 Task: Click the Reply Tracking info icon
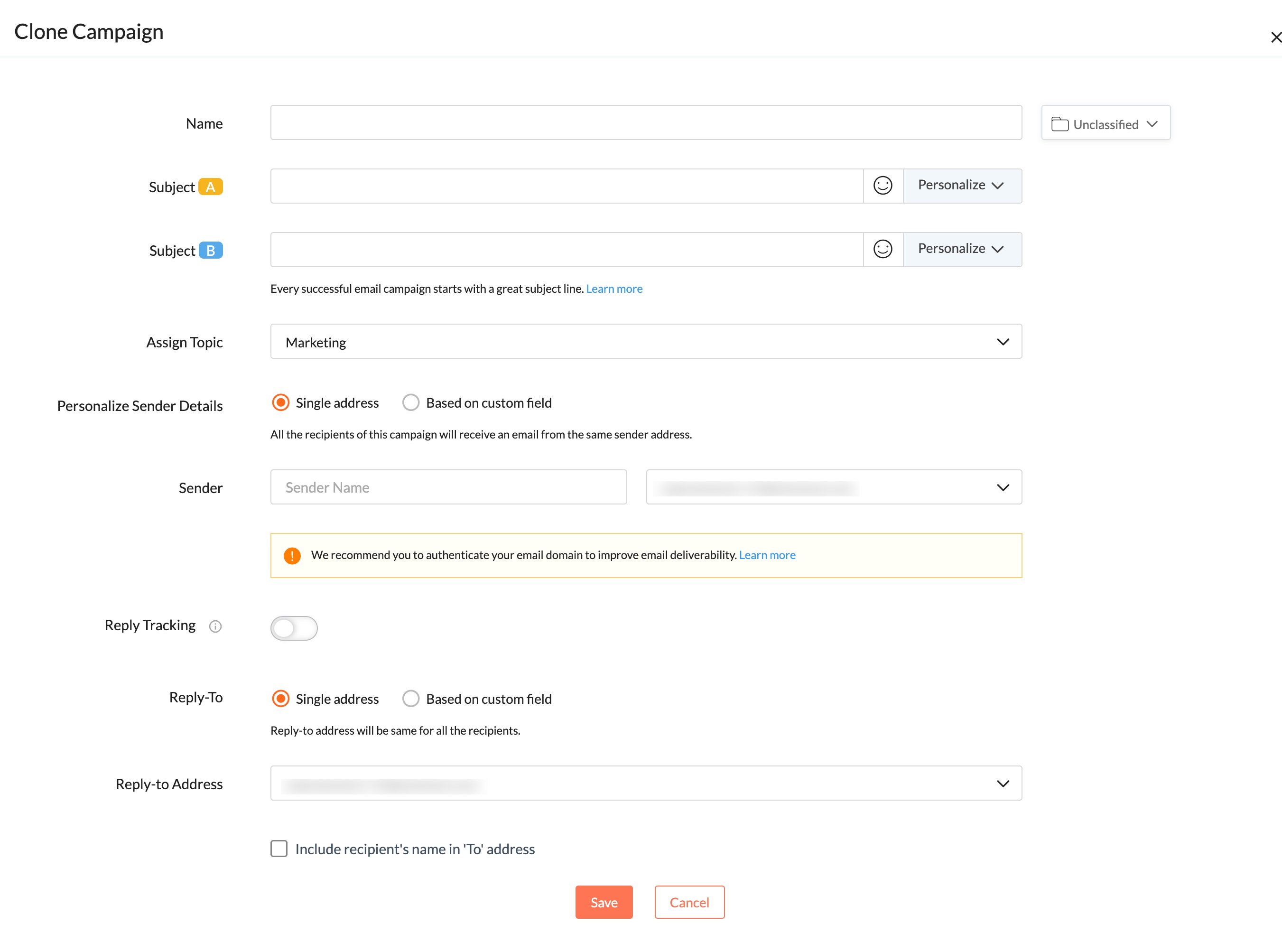[x=215, y=626]
